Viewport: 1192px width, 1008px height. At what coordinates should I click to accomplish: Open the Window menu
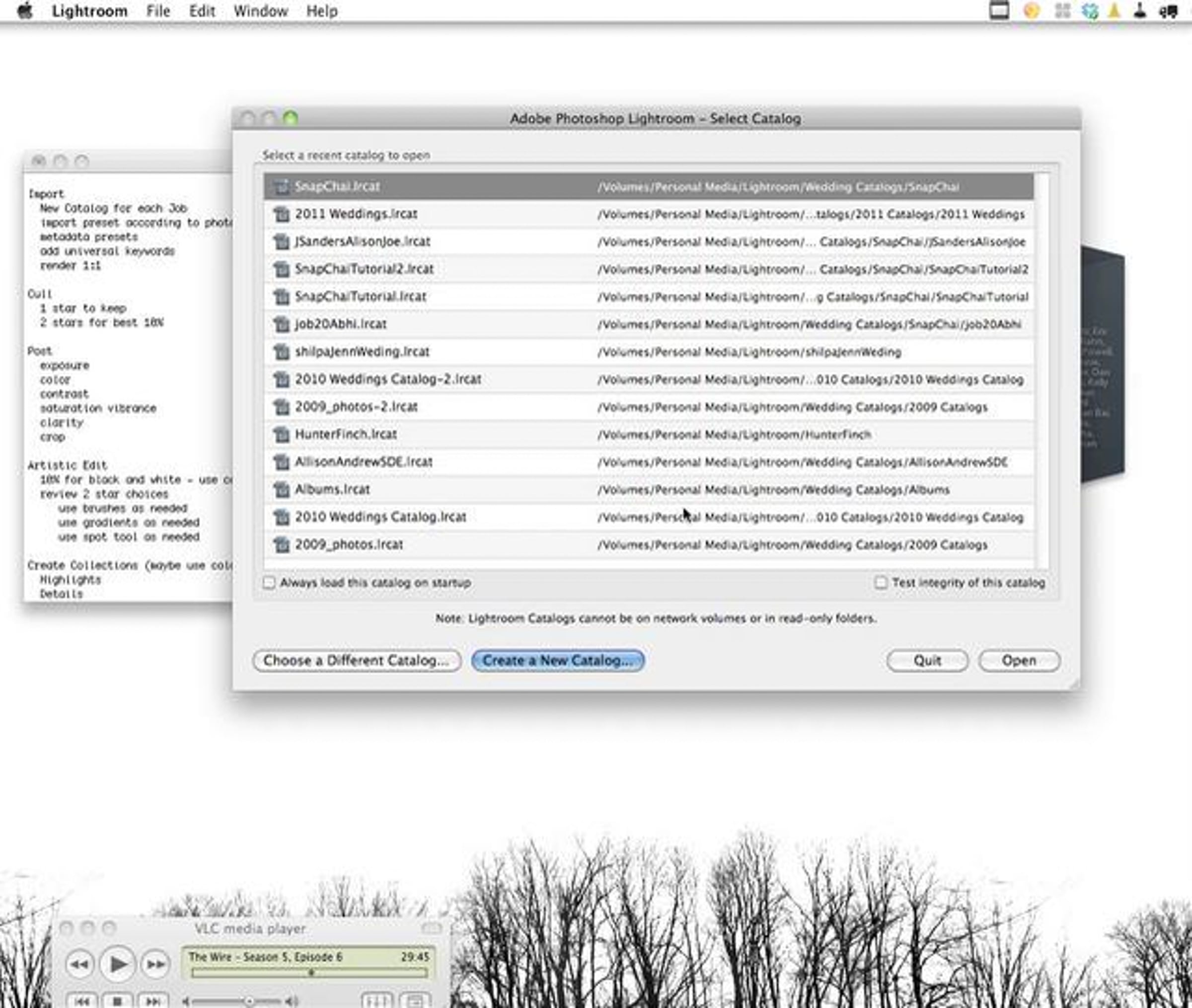click(x=260, y=11)
